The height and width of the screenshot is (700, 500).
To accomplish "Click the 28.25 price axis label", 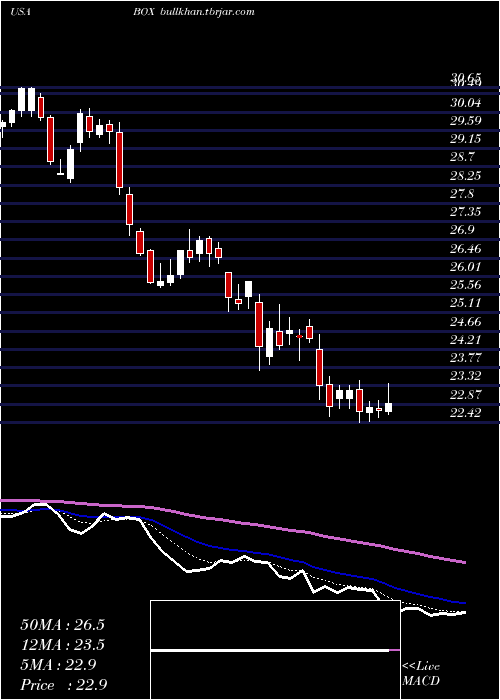I will (x=466, y=176).
